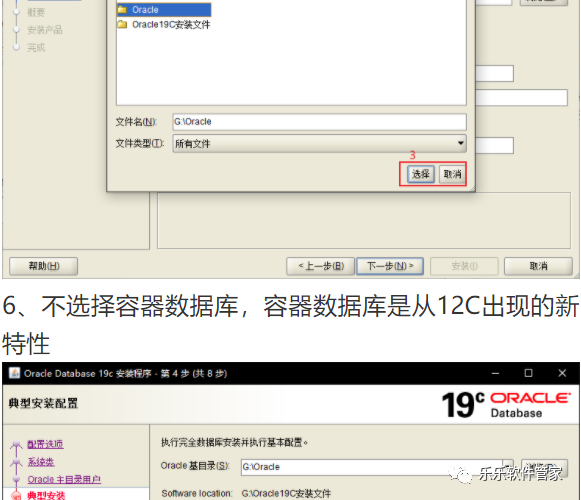Click the installer title bar Java icon
Screen dimensions: 581x500
coord(14,373)
